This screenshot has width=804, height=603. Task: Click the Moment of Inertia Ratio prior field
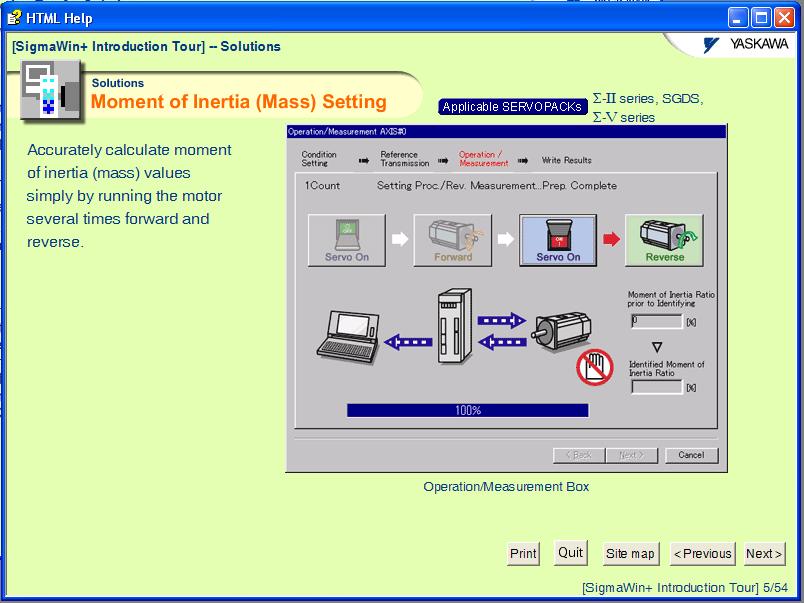(x=657, y=321)
